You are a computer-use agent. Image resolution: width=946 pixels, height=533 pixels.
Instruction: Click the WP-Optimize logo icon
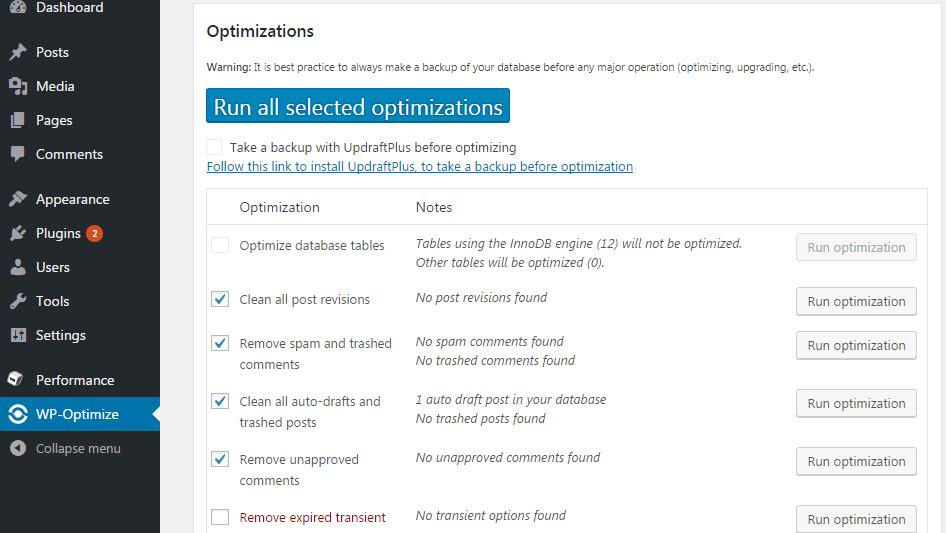pyautogui.click(x=18, y=414)
